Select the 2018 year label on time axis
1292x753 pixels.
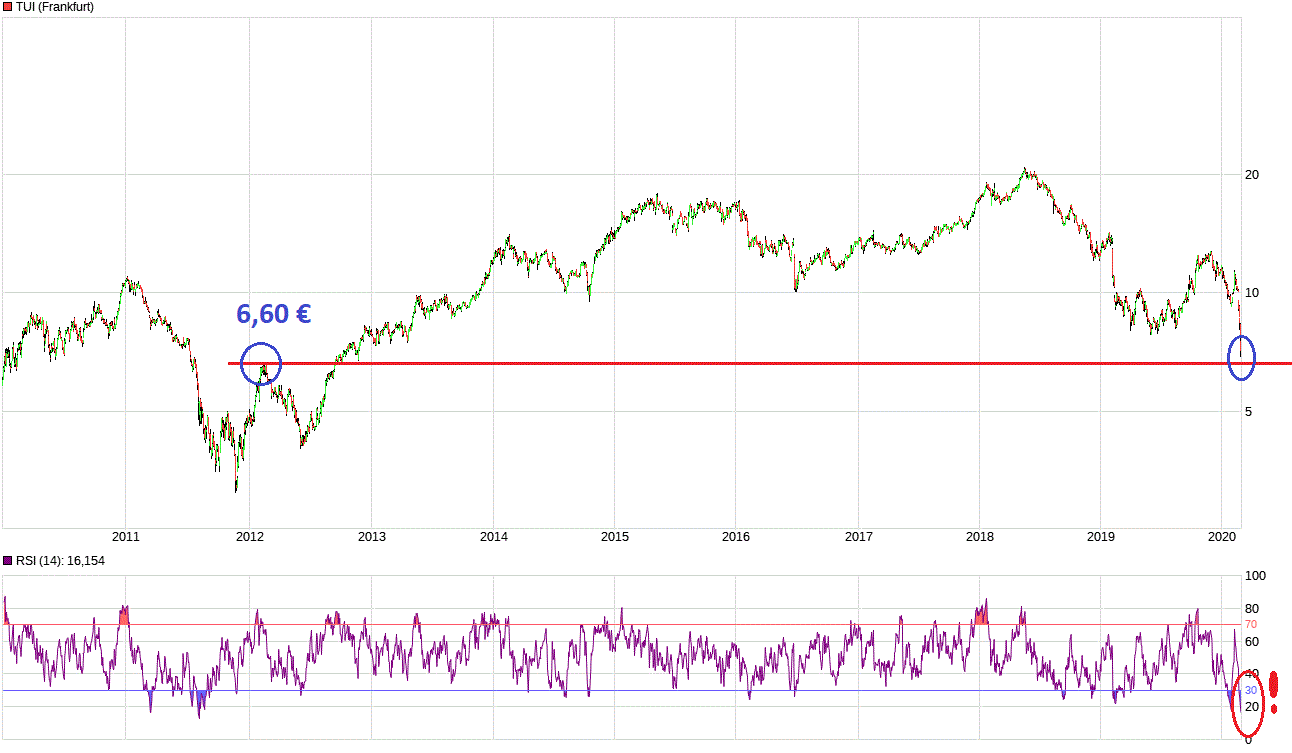click(979, 537)
